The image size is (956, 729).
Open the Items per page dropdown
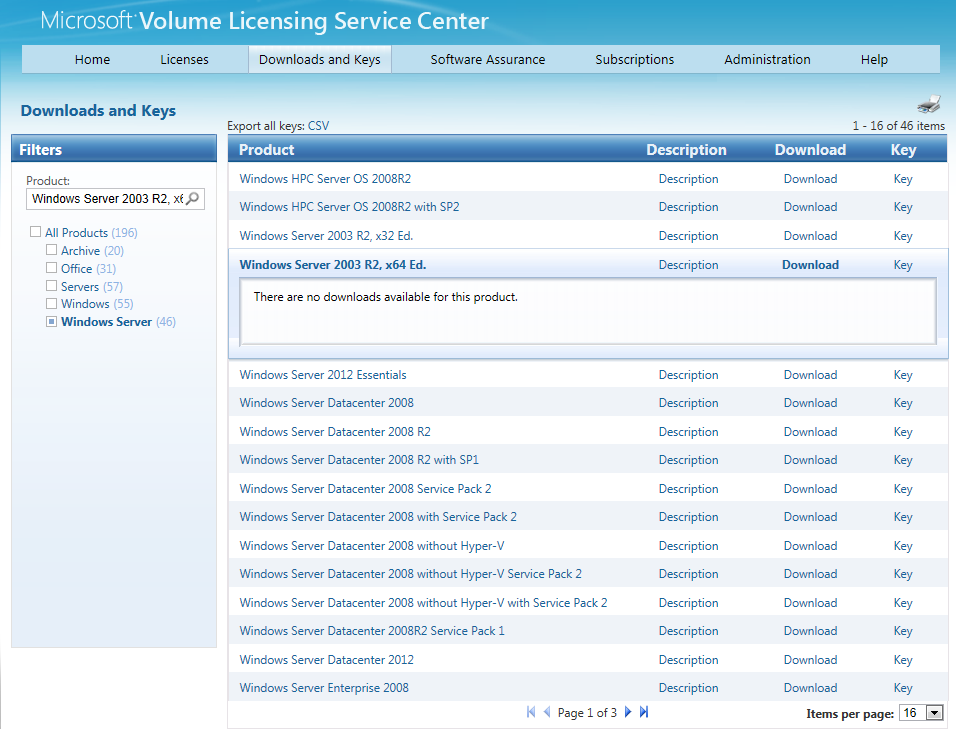934,713
